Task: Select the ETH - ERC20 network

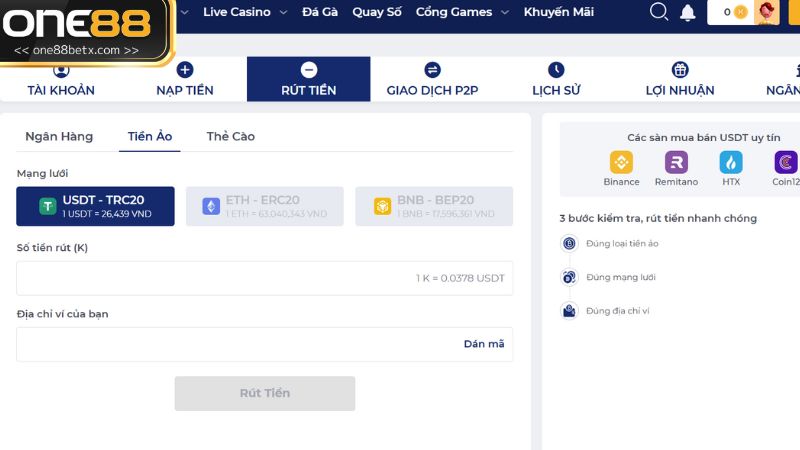Action: pyautogui.click(x=264, y=206)
